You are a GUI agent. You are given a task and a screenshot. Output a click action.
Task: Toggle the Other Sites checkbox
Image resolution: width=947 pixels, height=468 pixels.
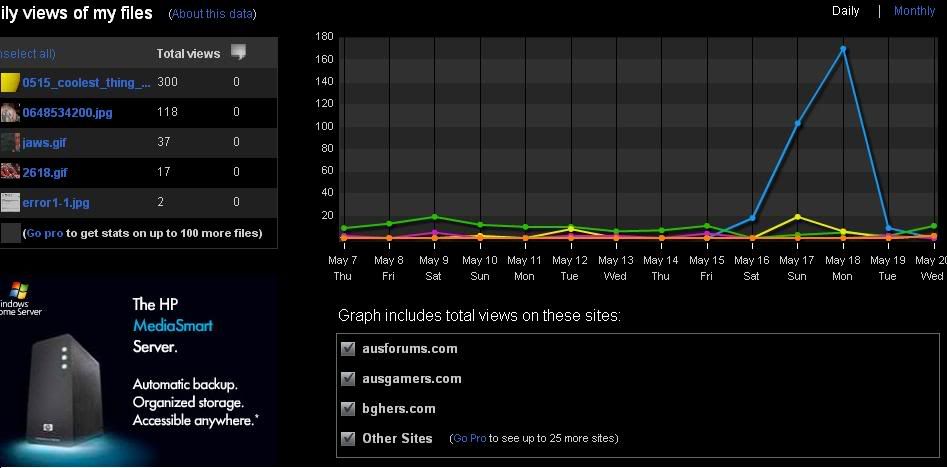tap(348, 438)
